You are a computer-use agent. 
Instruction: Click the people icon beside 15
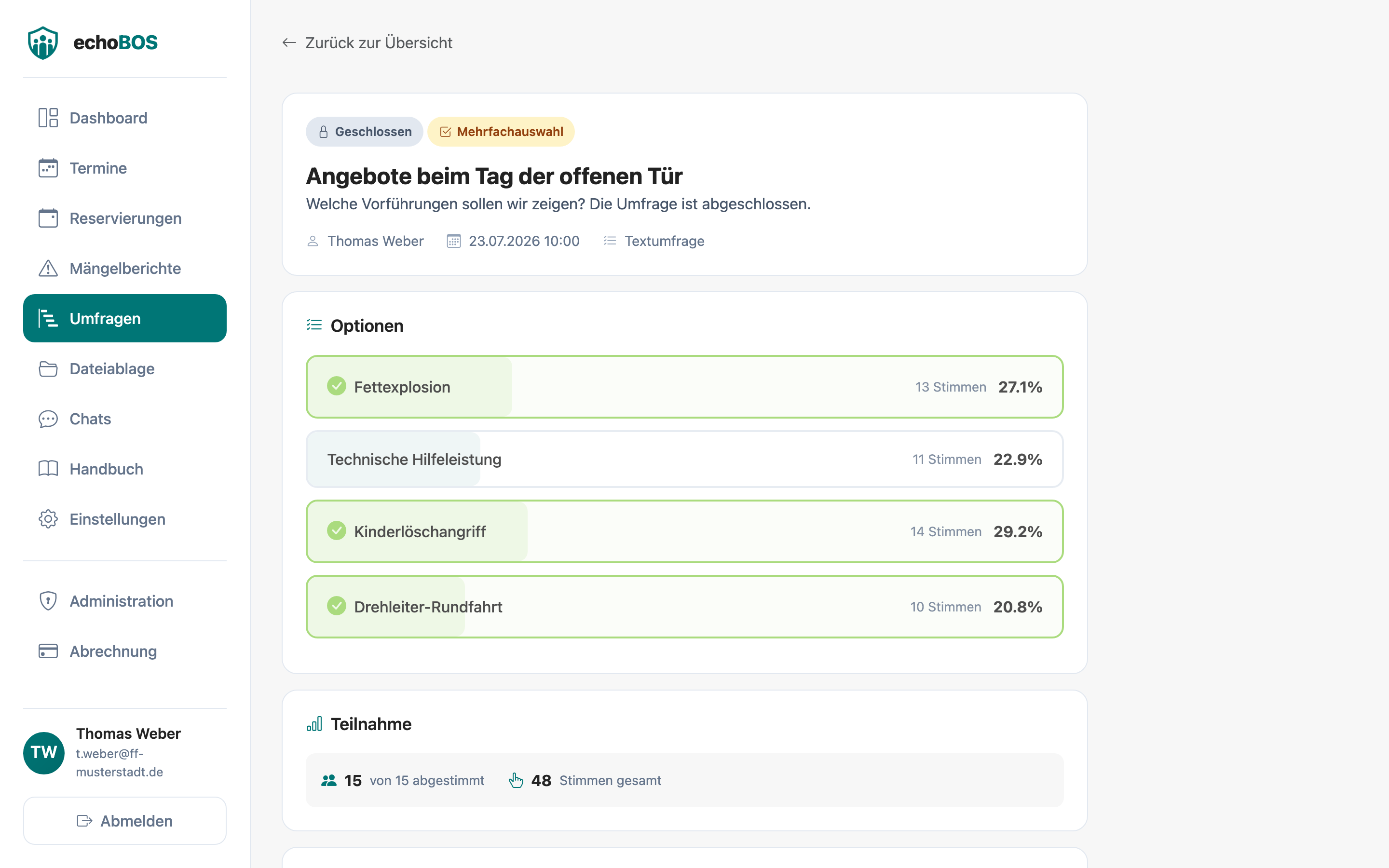[329, 780]
